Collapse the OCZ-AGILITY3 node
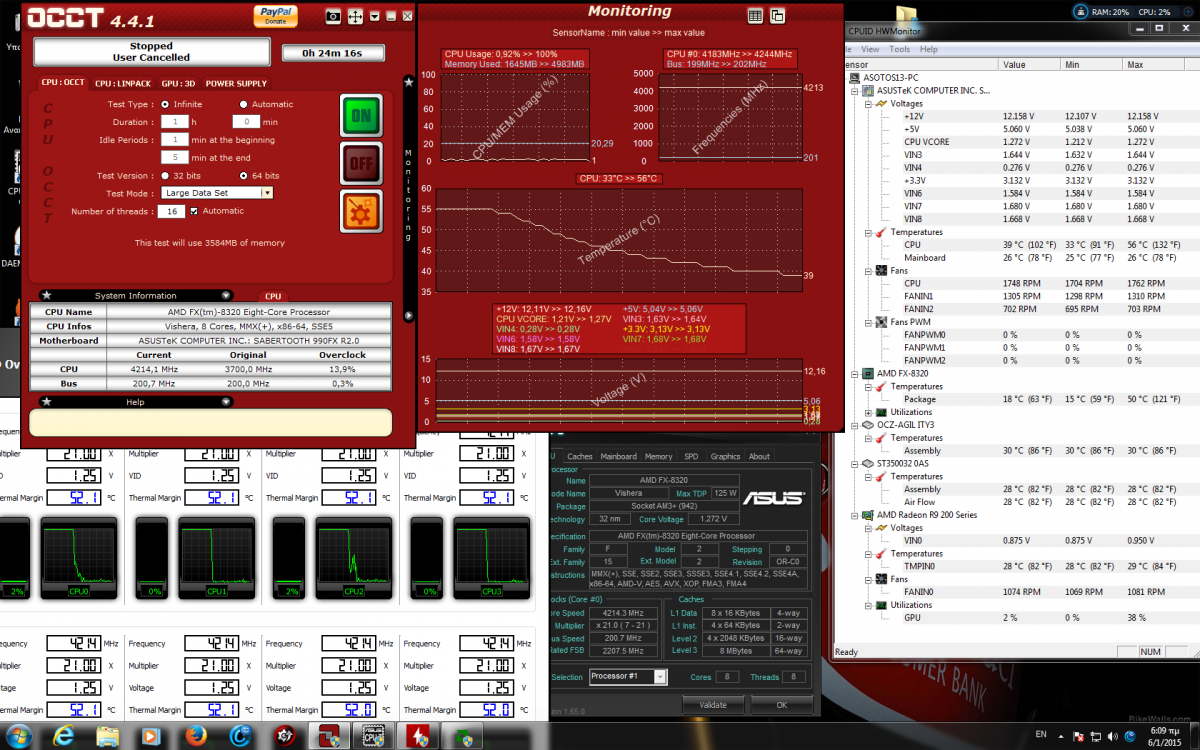 855,425
